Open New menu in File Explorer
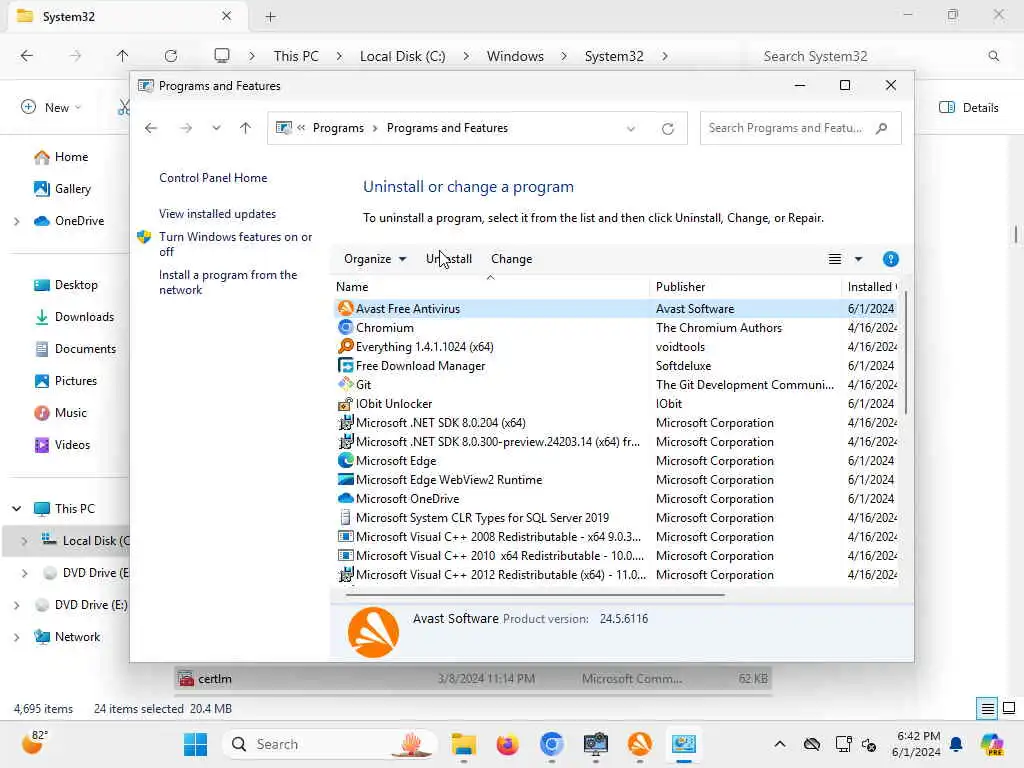Screen dimensions: 1024x768 coord(52,108)
